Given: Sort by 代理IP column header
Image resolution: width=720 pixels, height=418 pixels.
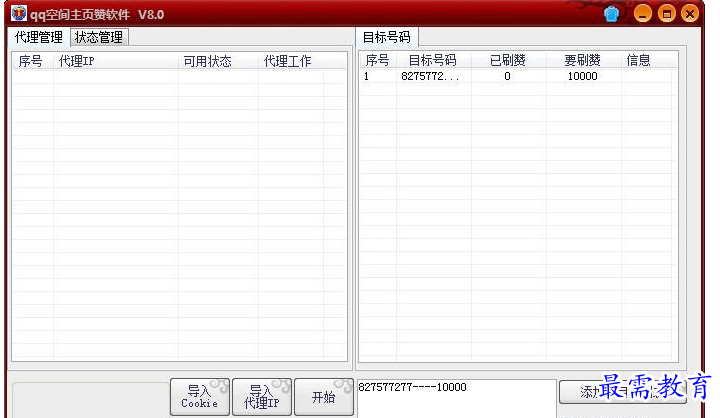Looking at the screenshot, I should click(116, 61).
